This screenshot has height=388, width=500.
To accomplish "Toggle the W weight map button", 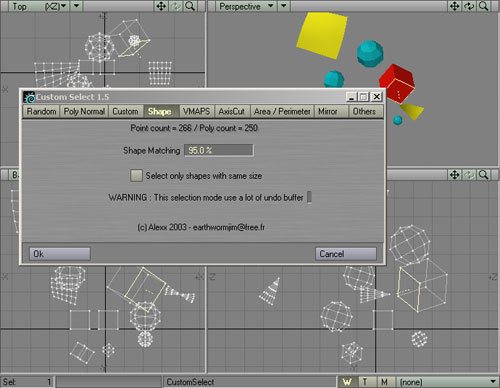I will pyautogui.click(x=347, y=382).
